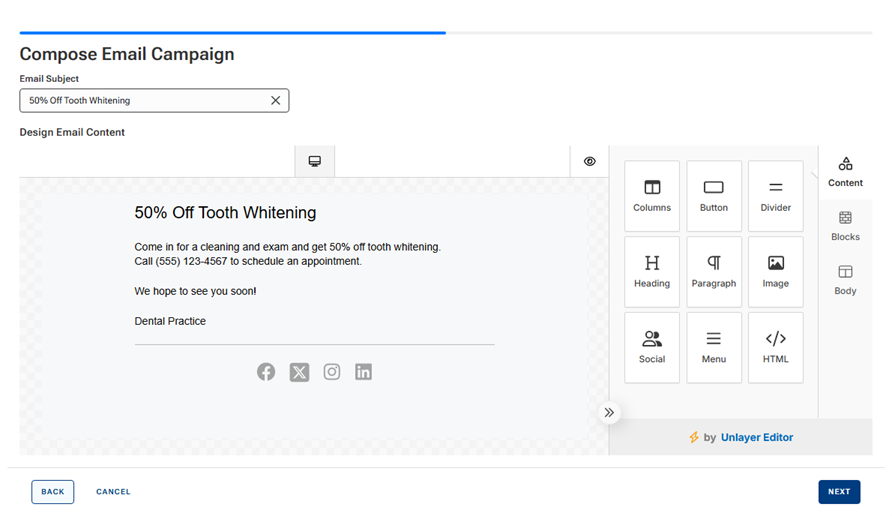Clear the Email Subject field

[x=276, y=100]
